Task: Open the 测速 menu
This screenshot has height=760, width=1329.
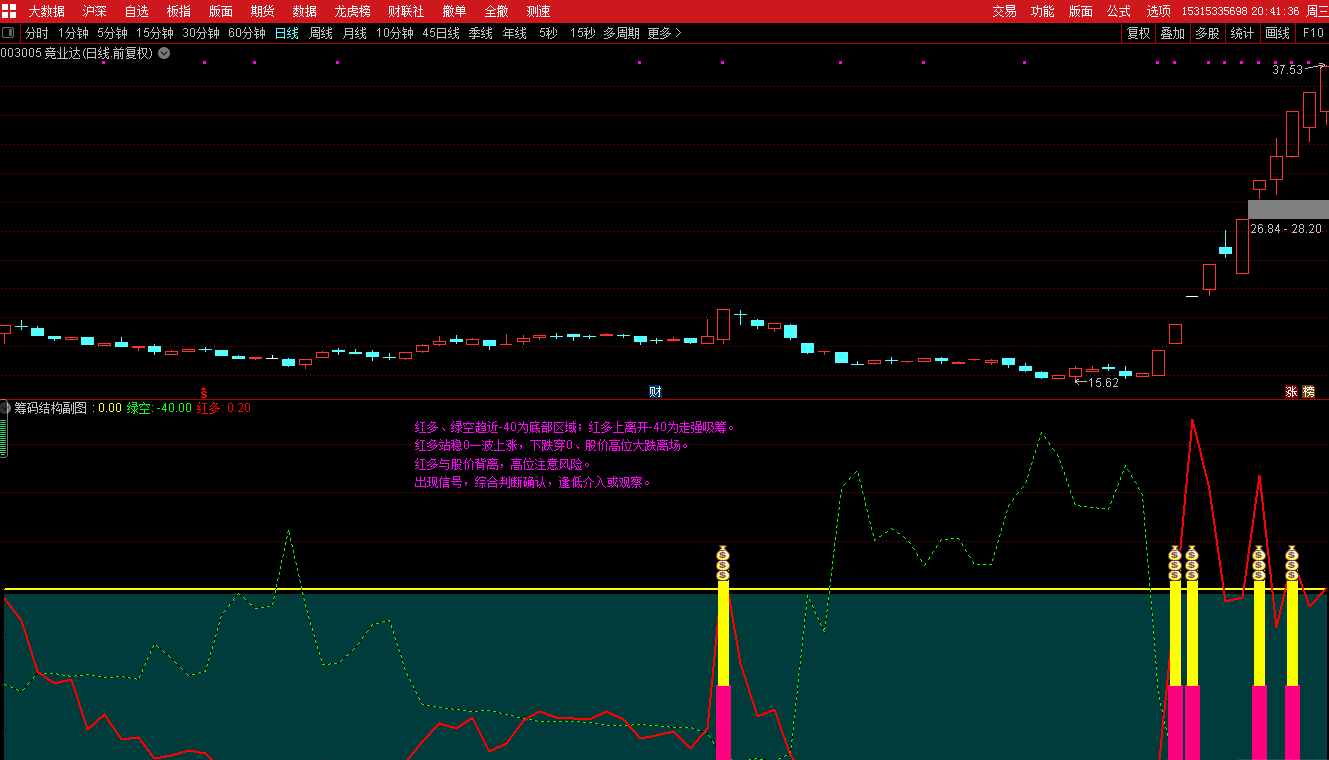Action: point(538,11)
